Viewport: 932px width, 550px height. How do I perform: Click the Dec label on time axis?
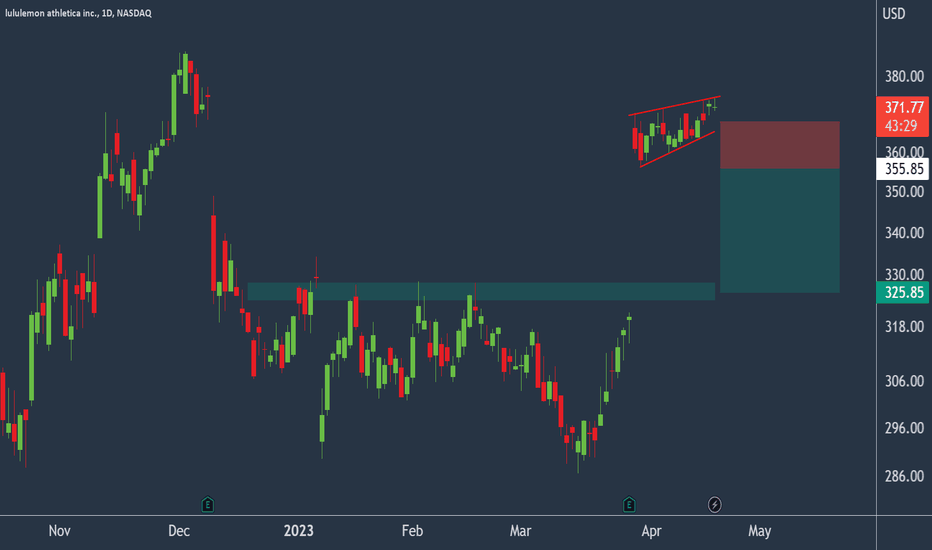179,531
